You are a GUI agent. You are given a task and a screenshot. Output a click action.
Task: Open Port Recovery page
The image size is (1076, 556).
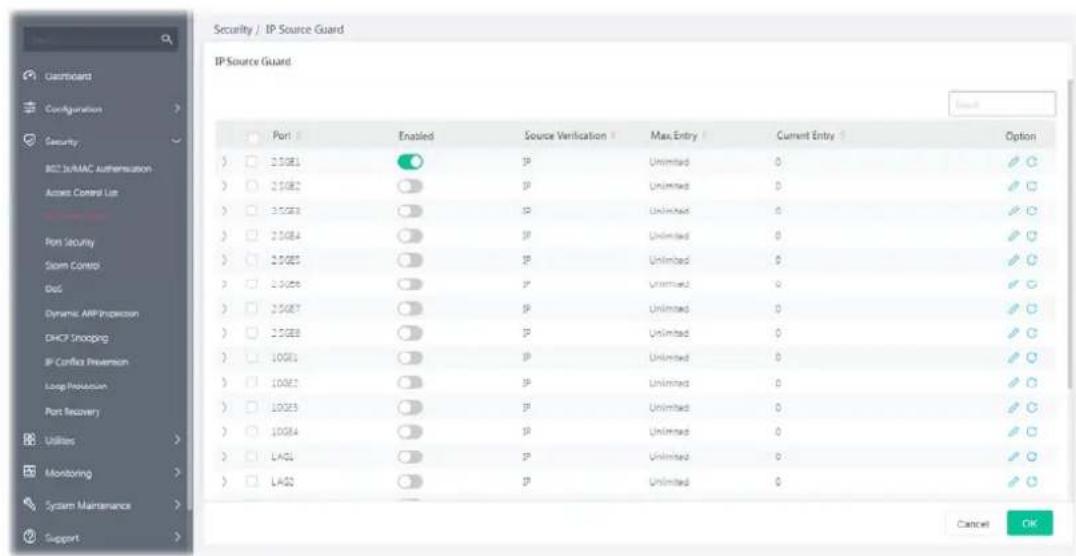tap(74, 410)
